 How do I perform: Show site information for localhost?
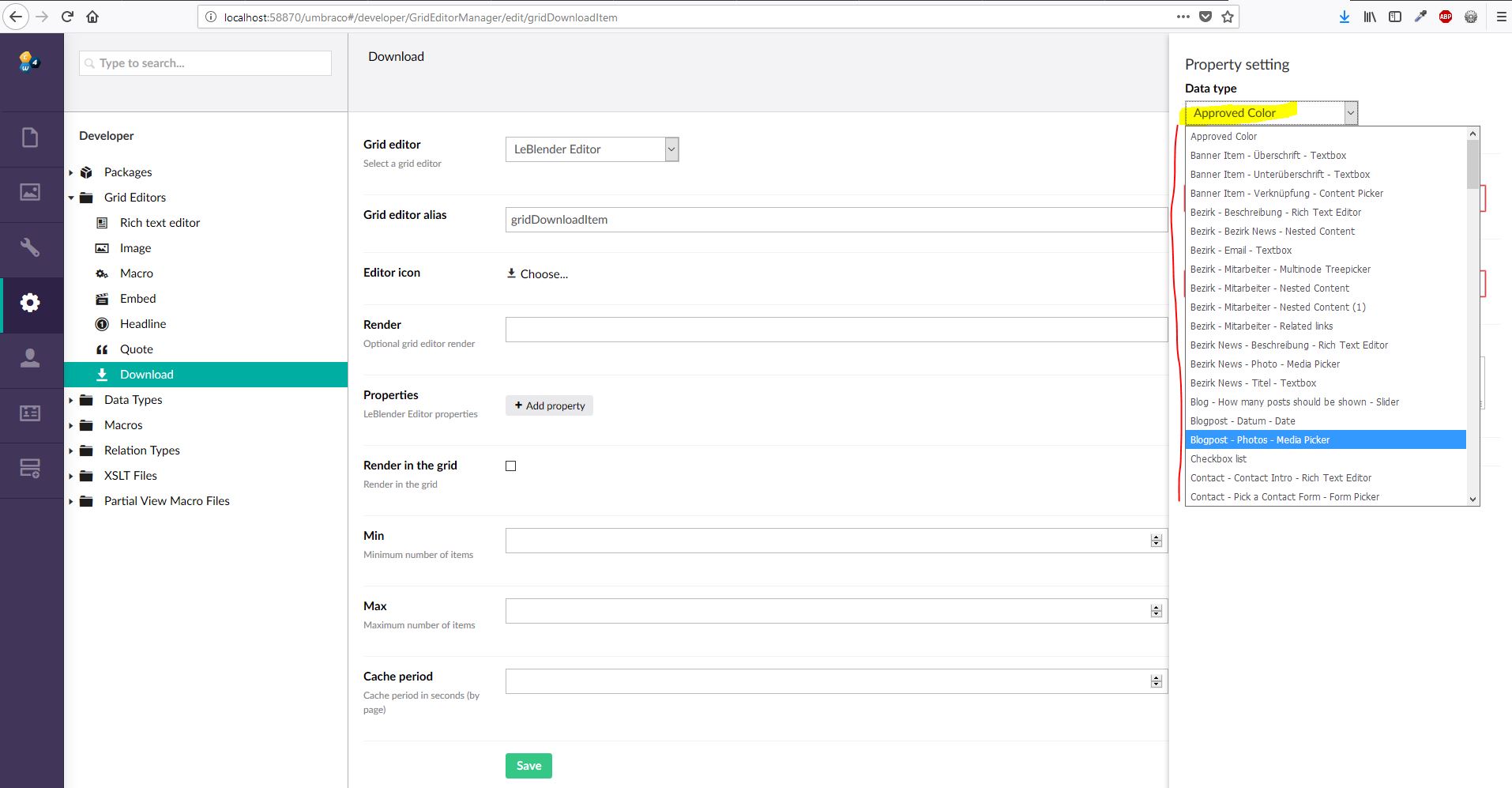click(x=211, y=17)
